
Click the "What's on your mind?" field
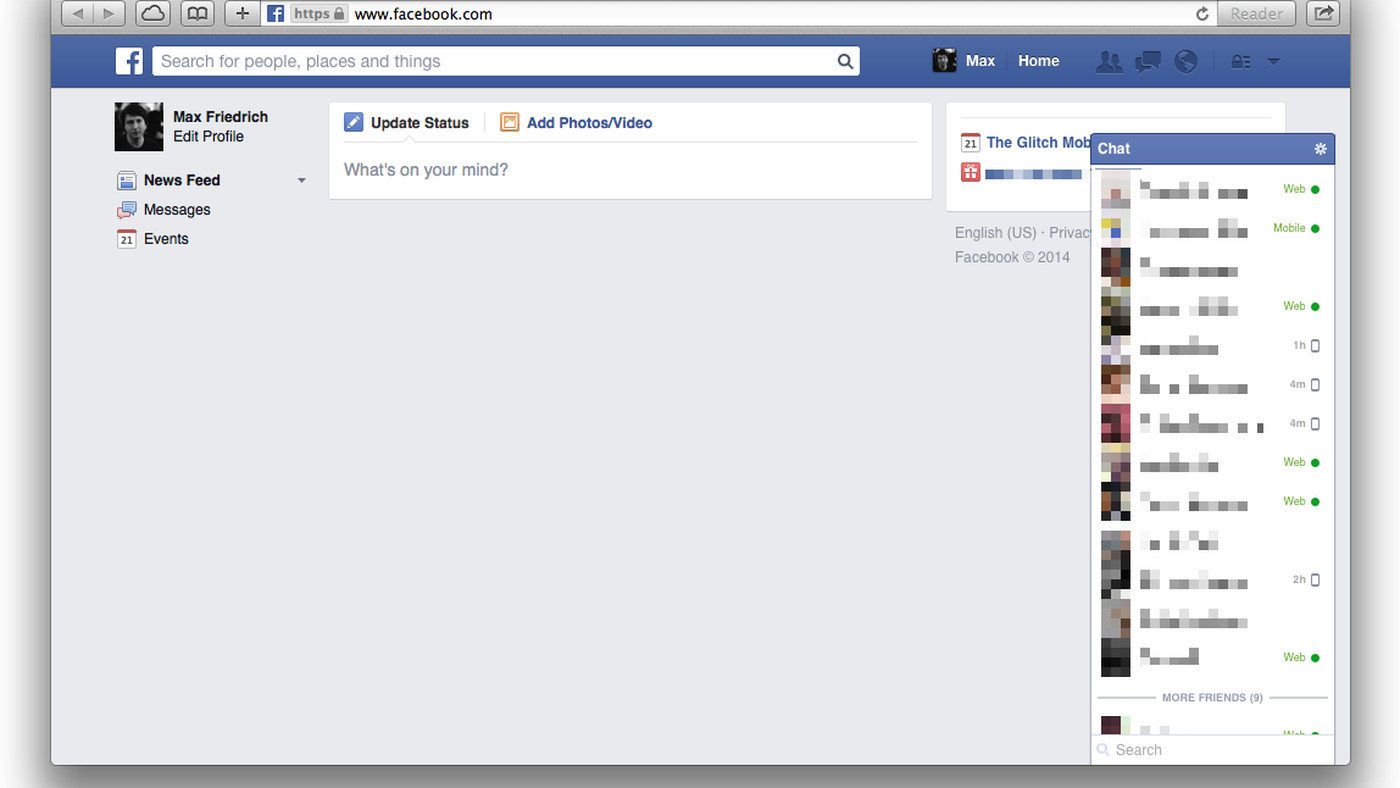click(630, 170)
